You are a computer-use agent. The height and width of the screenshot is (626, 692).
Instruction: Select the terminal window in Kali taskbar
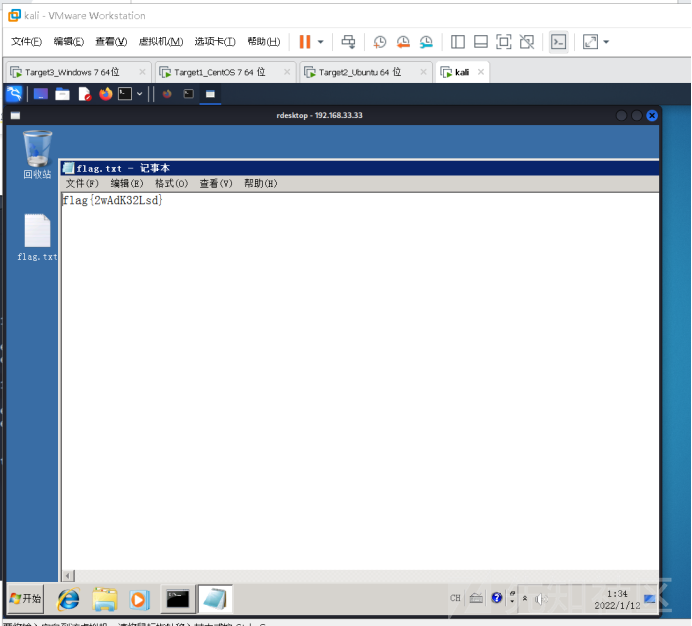(188, 94)
